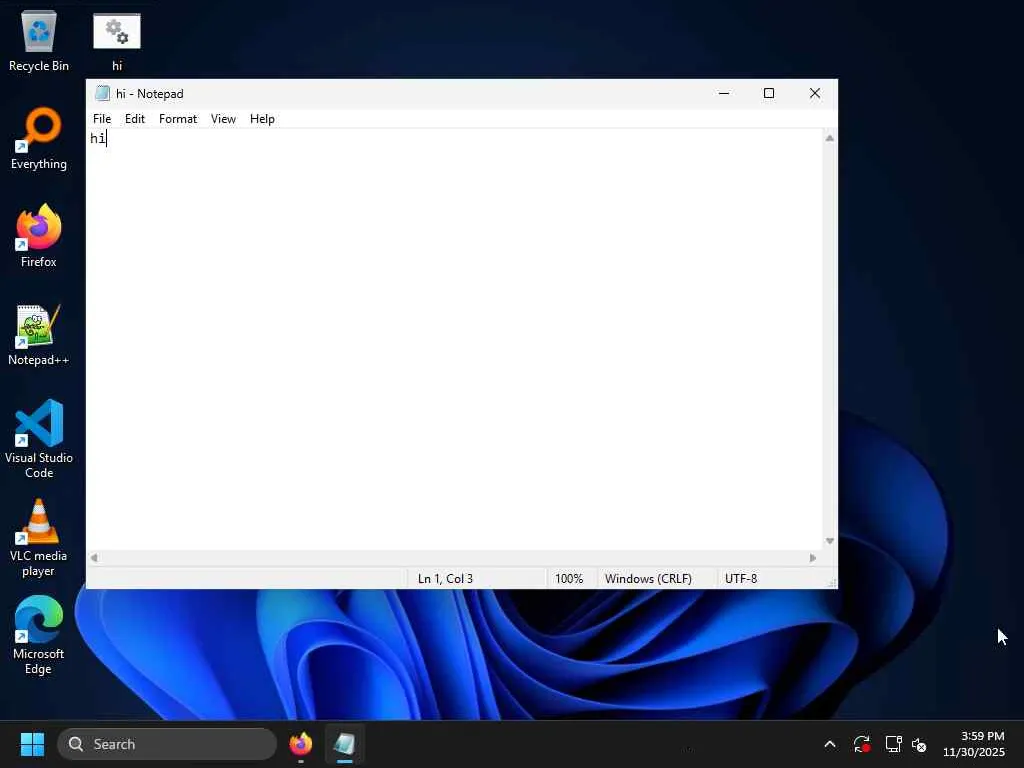Open the File menu in Notepad
The height and width of the screenshot is (768, 1024).
click(x=102, y=119)
